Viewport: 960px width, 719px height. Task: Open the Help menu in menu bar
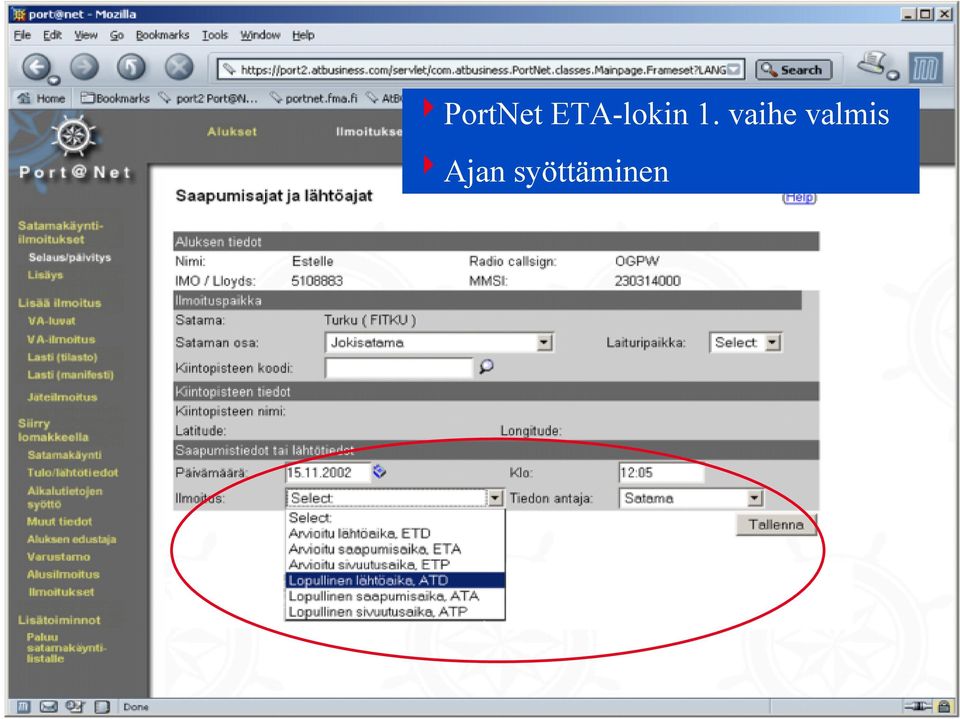click(x=303, y=35)
